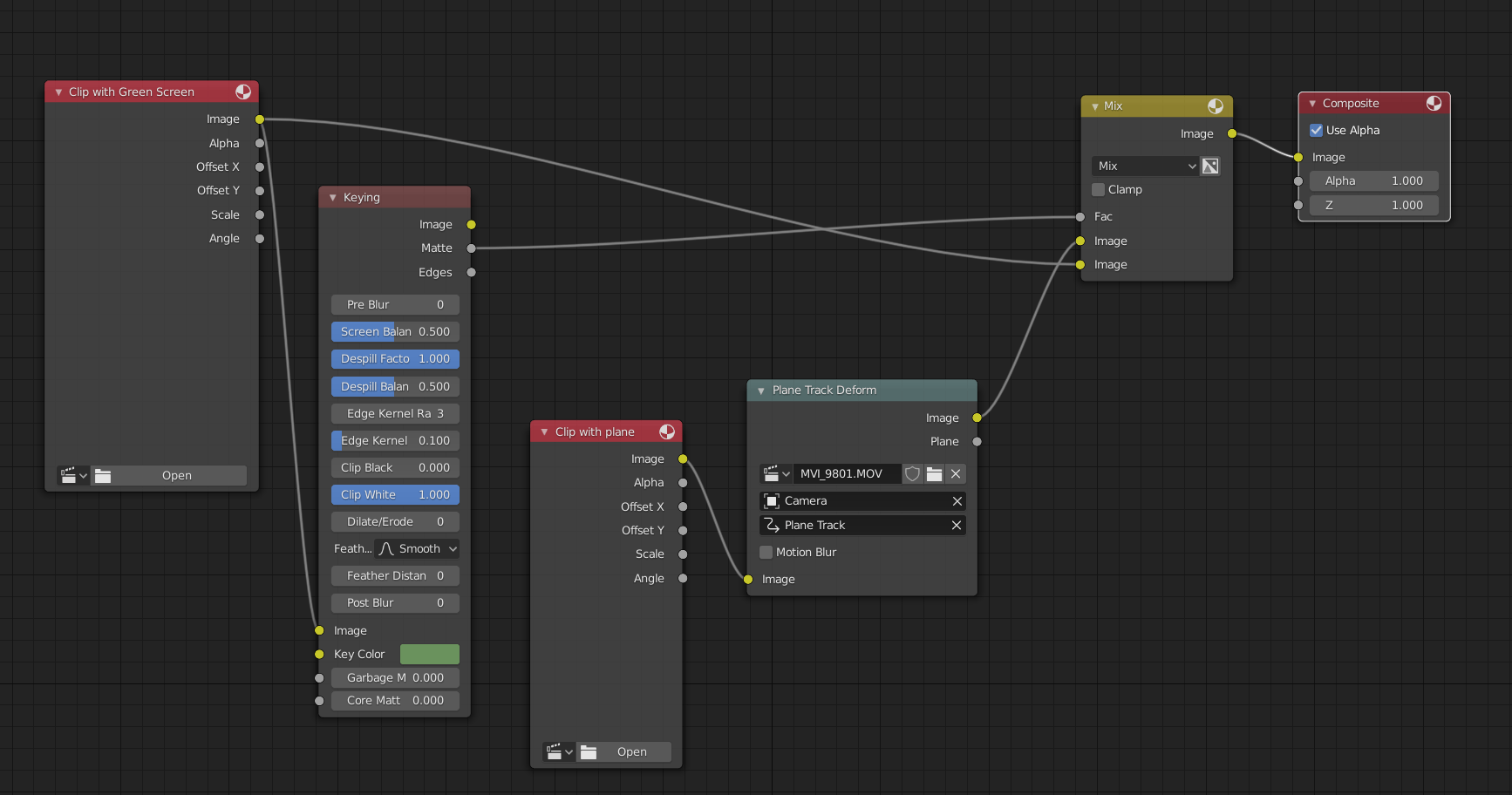1512x795 pixels.
Task: Click Angle socket on Clip with plane node
Action: coord(683,578)
